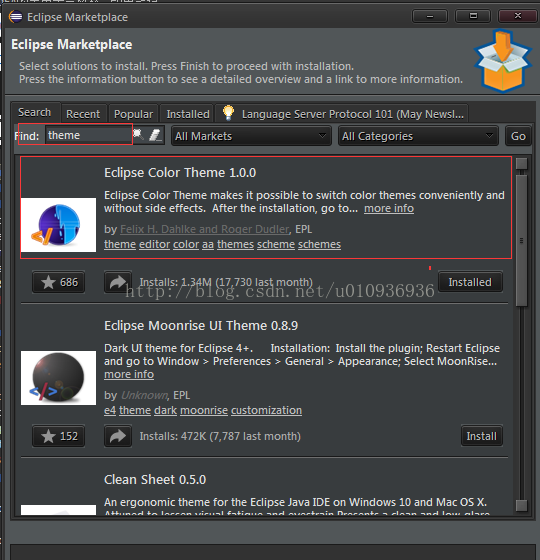Click the Eclipse Moonrise UI Theme 0.8.9 title
This screenshot has width=540, height=560.
click(x=201, y=325)
